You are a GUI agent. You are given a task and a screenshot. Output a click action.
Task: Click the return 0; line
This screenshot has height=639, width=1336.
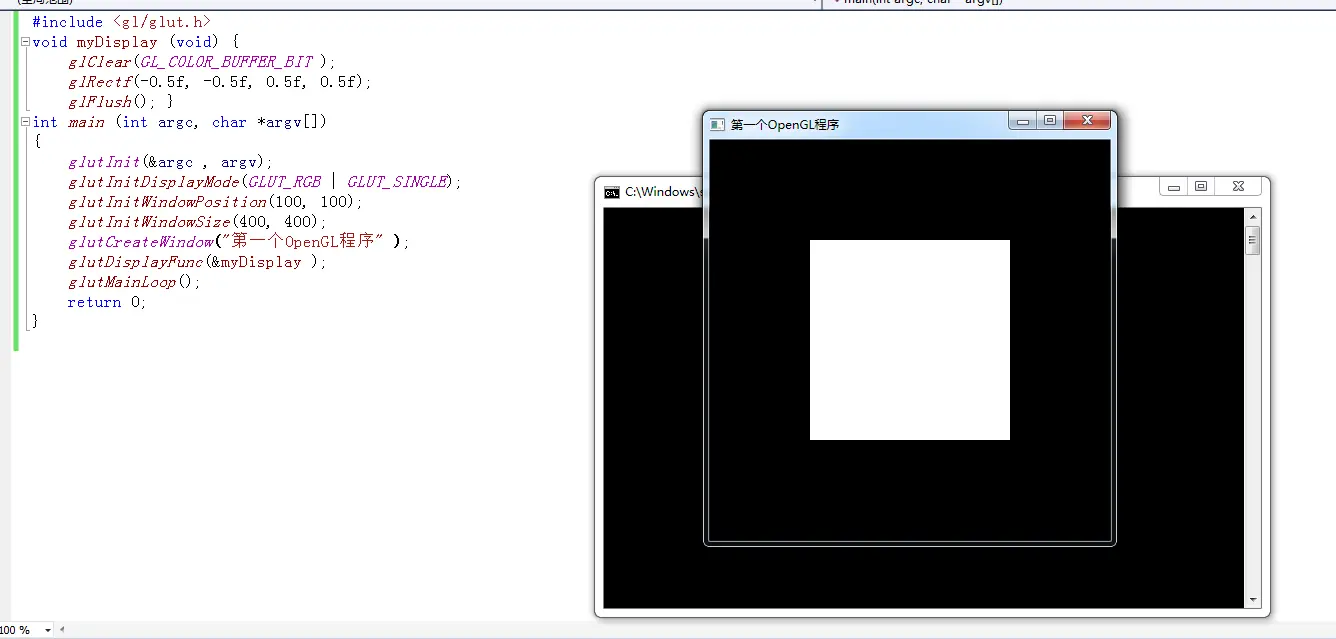pos(107,302)
